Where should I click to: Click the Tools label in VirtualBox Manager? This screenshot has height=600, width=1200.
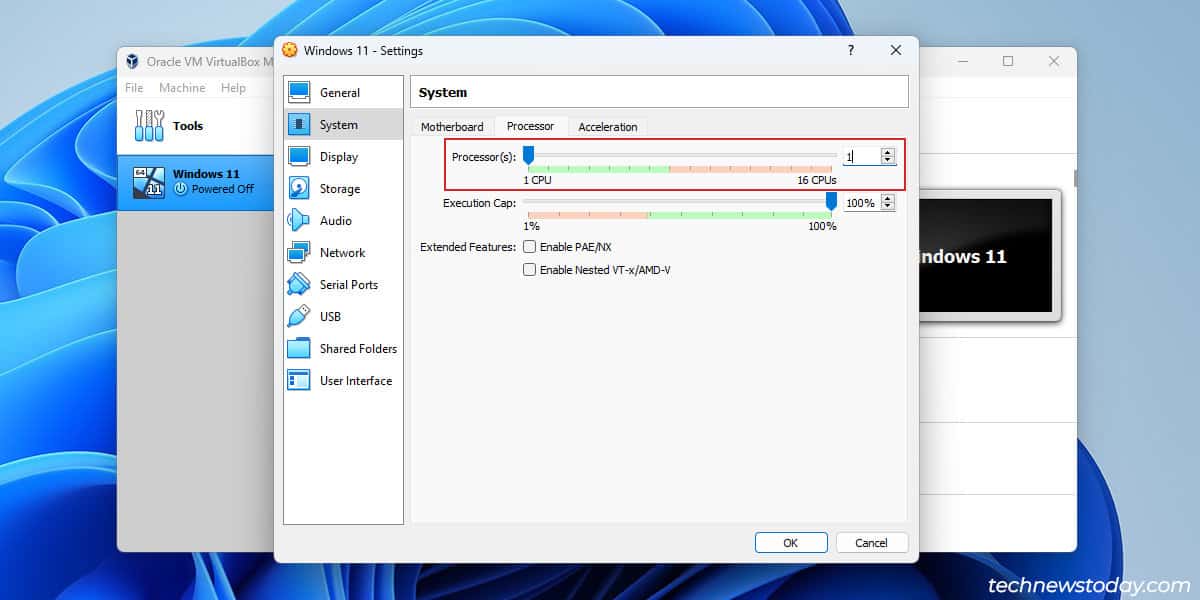click(188, 126)
